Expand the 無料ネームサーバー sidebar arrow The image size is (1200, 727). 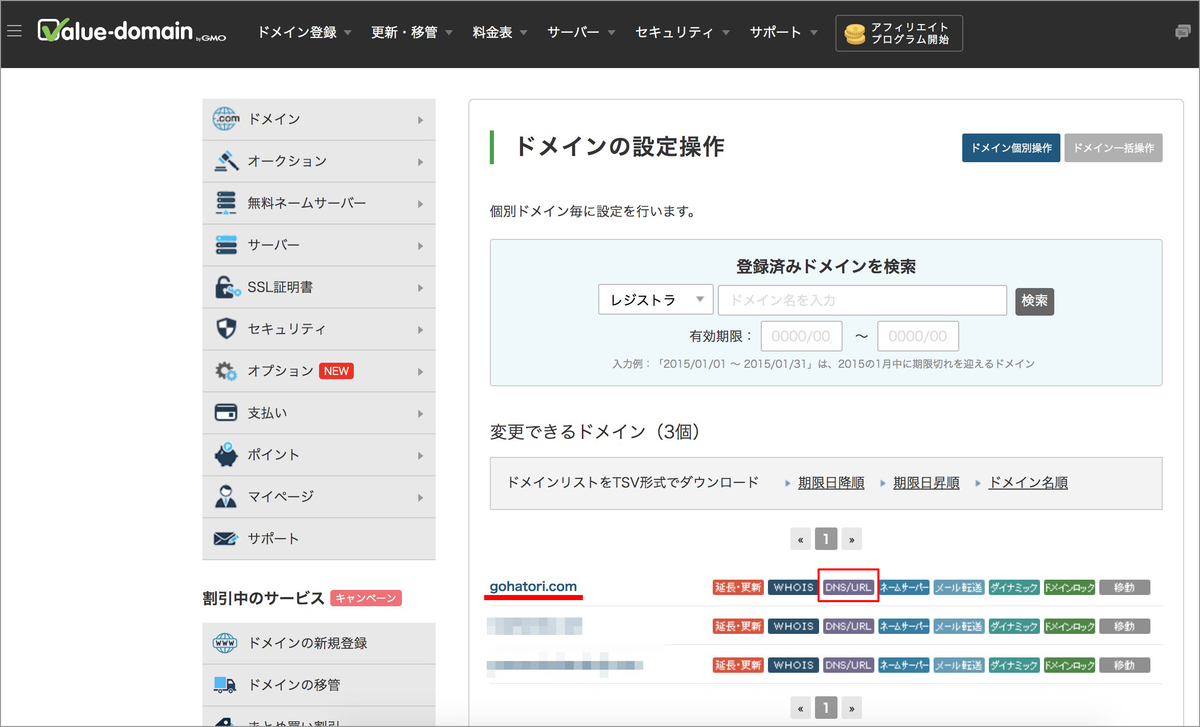(x=420, y=204)
